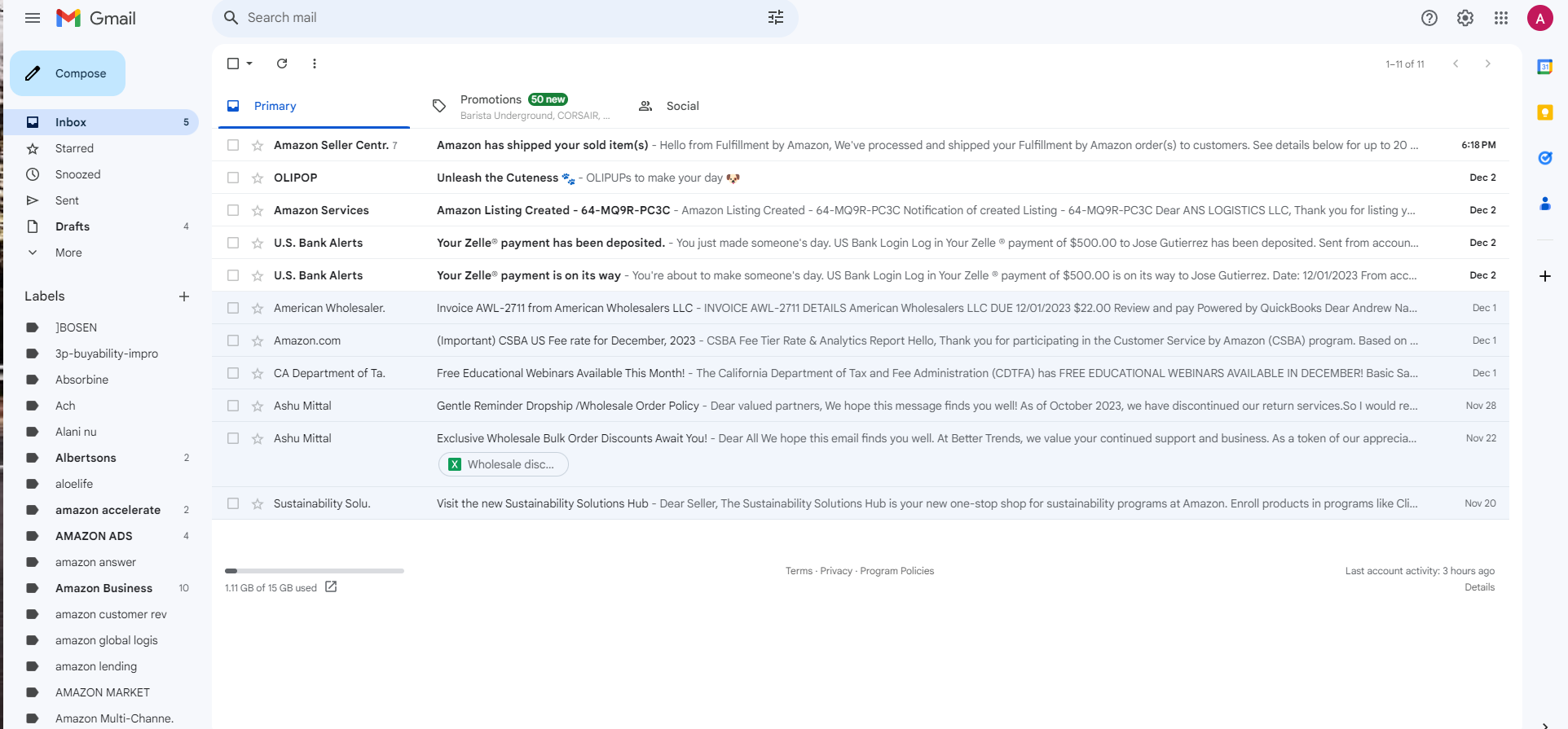Image resolution: width=1568 pixels, height=729 pixels.
Task: Star the Amazon.com CSBA email
Action: coord(258,340)
